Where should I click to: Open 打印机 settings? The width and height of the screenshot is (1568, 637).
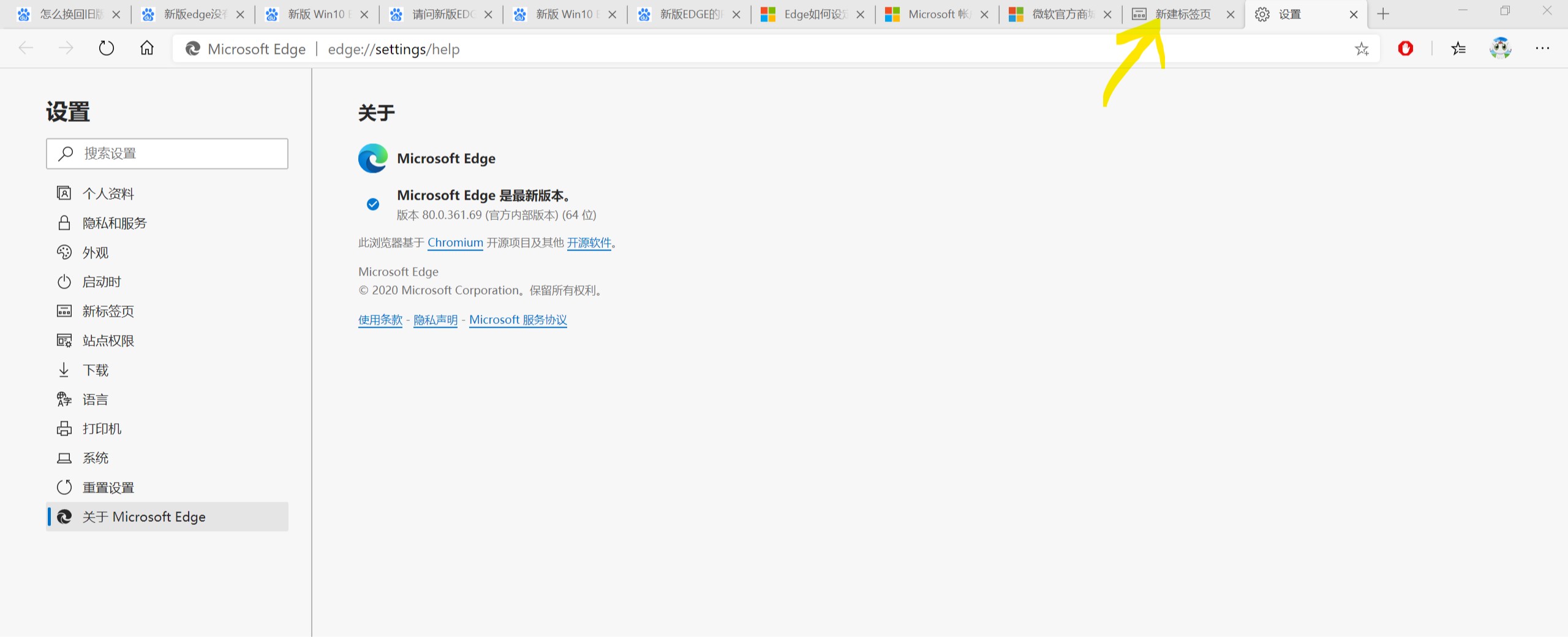pyautogui.click(x=167, y=429)
